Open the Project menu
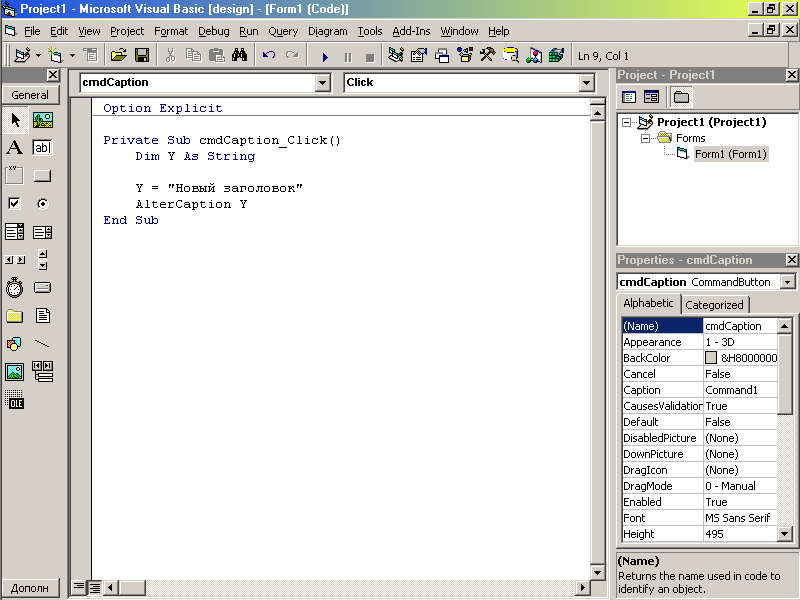Image resolution: width=800 pixels, height=600 pixels. [x=127, y=31]
